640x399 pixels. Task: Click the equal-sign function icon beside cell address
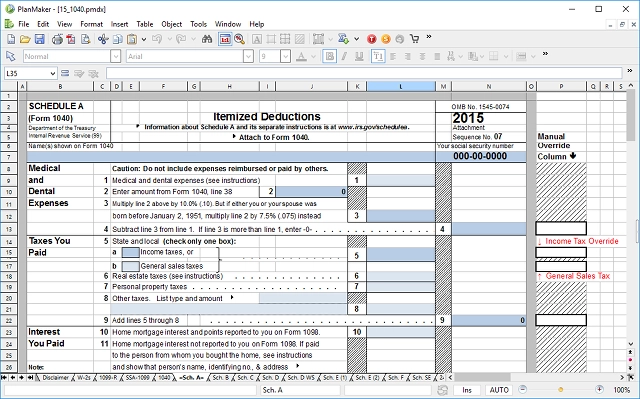coord(65,73)
